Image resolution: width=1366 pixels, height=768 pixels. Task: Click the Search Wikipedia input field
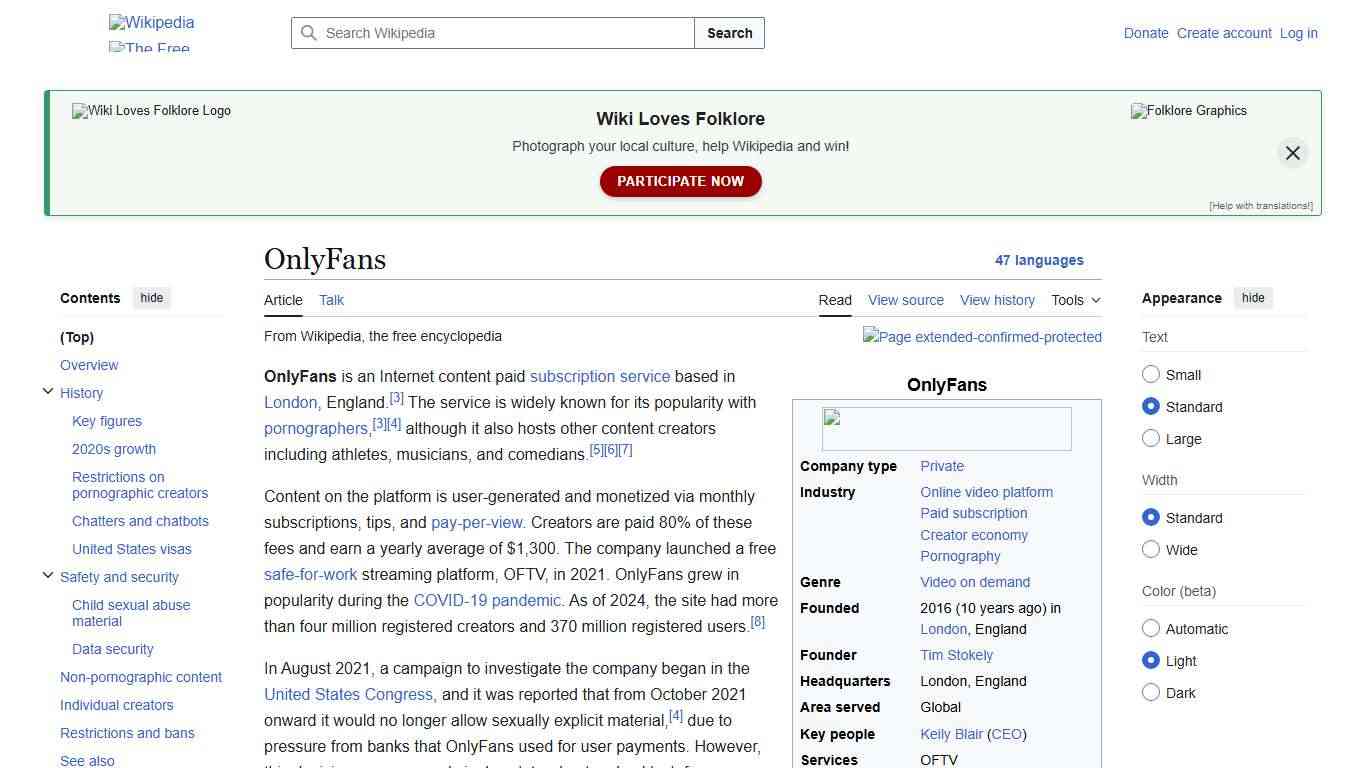point(490,33)
